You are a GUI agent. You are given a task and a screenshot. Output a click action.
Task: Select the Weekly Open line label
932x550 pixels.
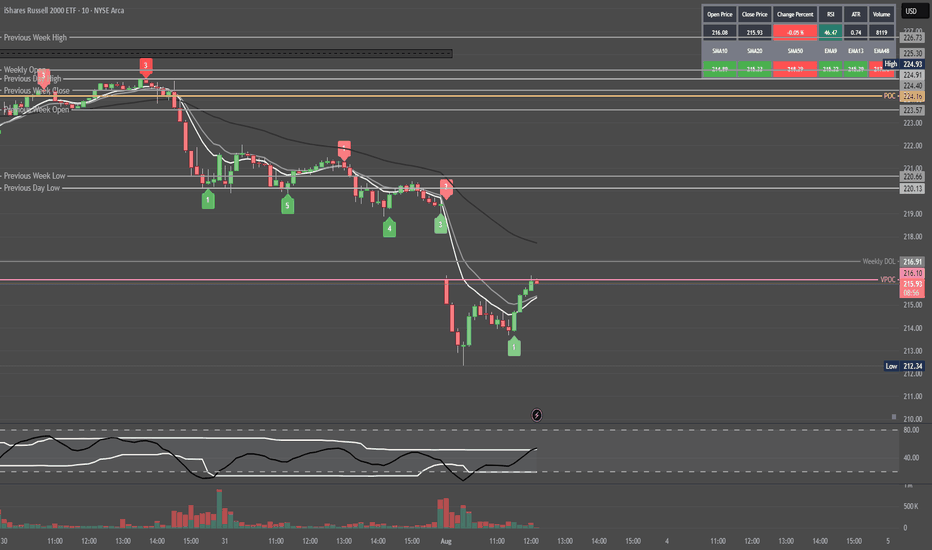click(x=24, y=70)
